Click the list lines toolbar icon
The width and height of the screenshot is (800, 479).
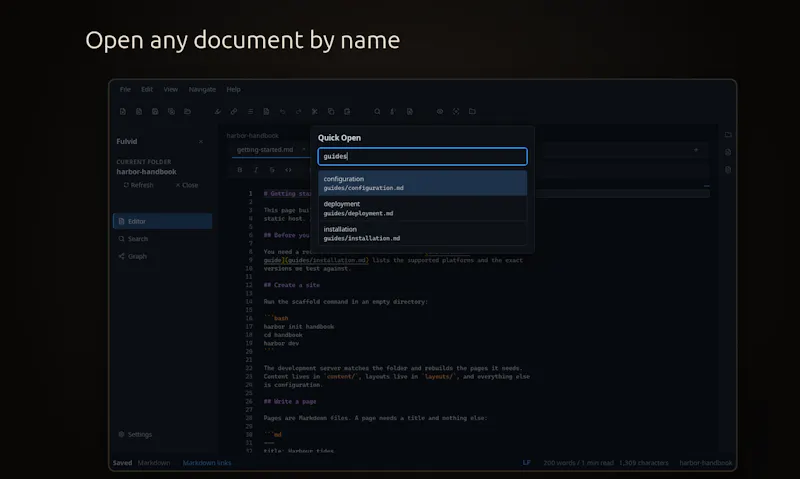click(250, 111)
